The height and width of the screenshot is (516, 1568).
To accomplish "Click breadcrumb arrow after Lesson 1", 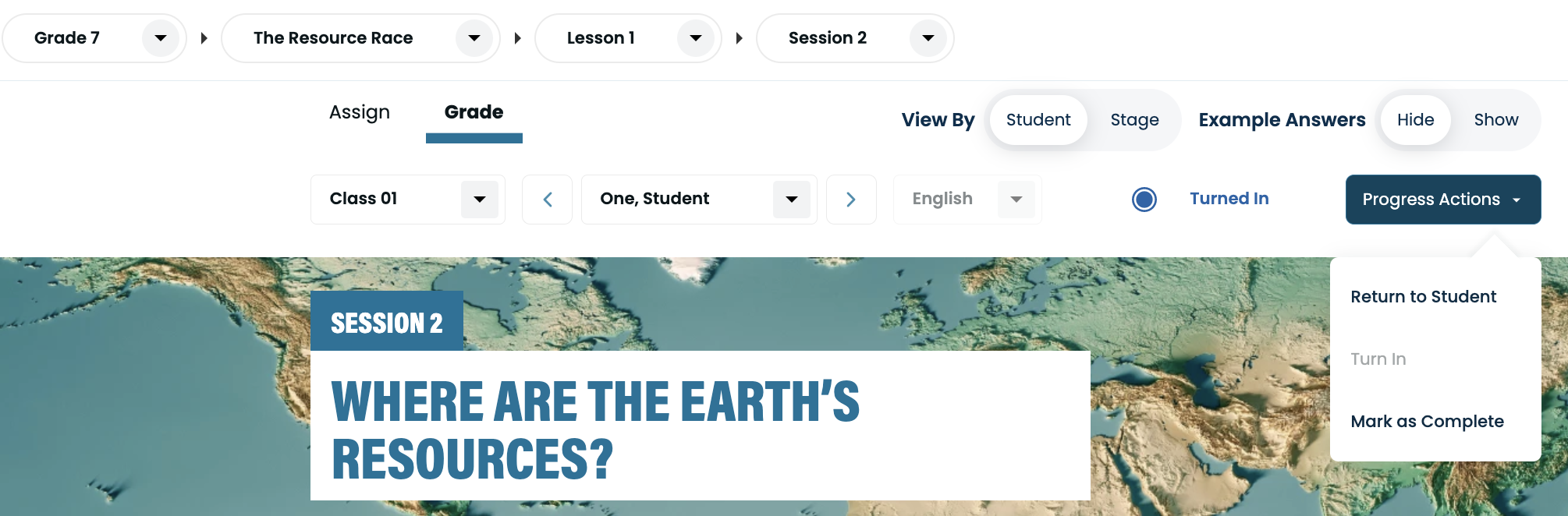I will tap(739, 38).
